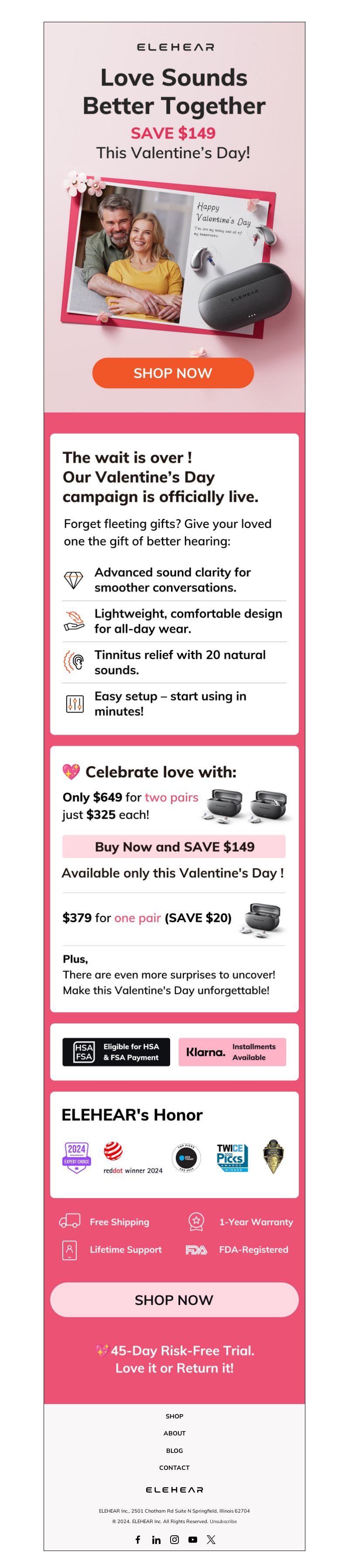The height and width of the screenshot is (1568, 349).
Task: Click the orange SHOP NOW button
Action: coord(173,372)
